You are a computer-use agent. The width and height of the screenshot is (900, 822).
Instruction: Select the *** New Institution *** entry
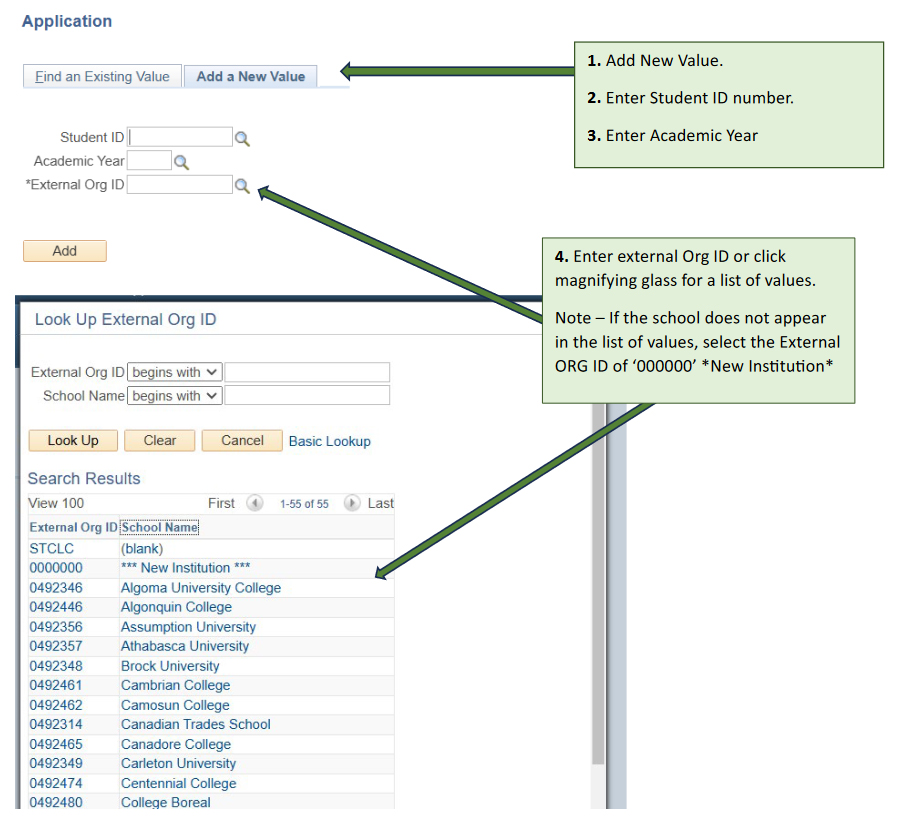[185, 568]
